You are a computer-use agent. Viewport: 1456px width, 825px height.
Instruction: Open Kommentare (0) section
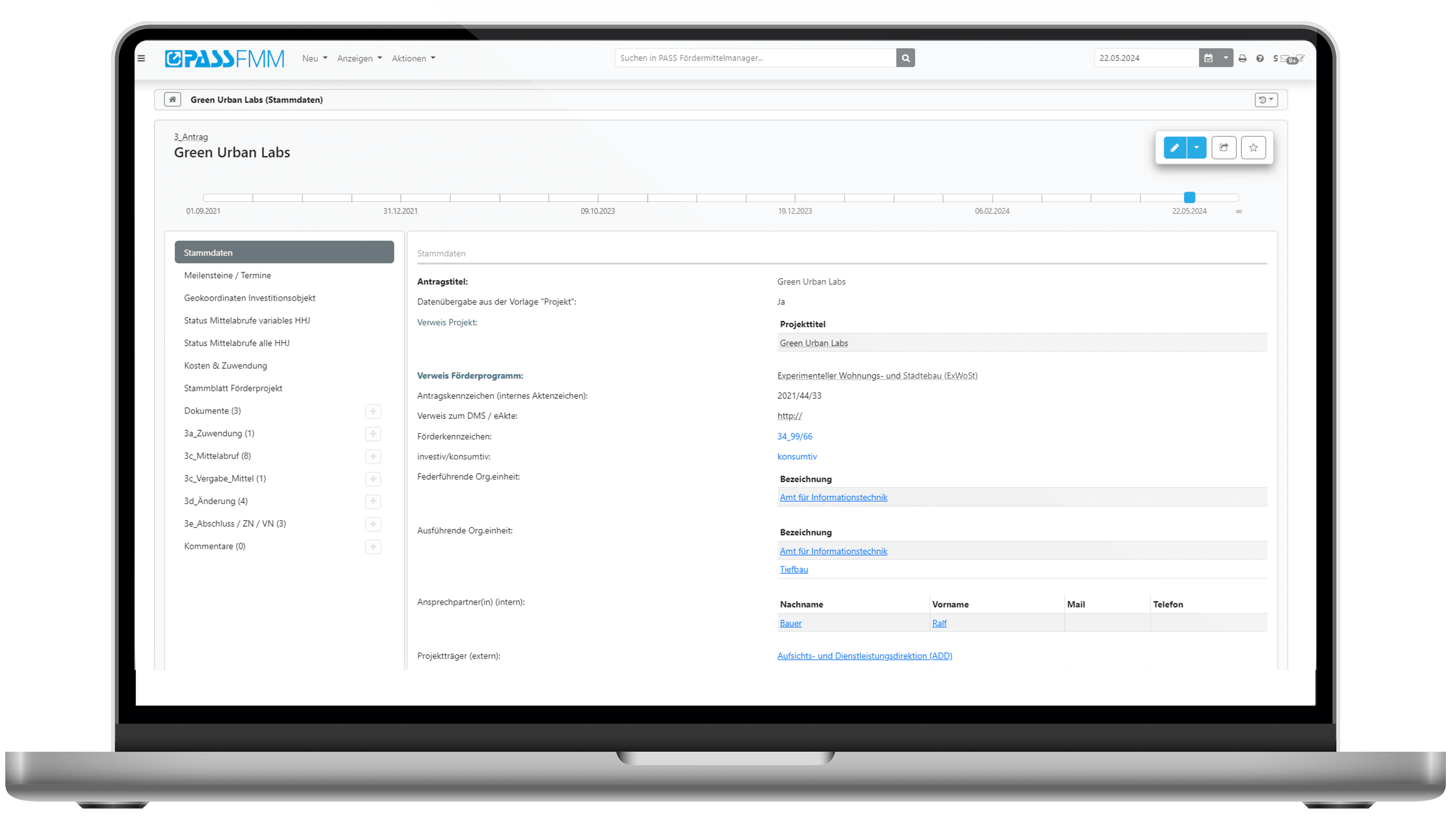click(214, 547)
